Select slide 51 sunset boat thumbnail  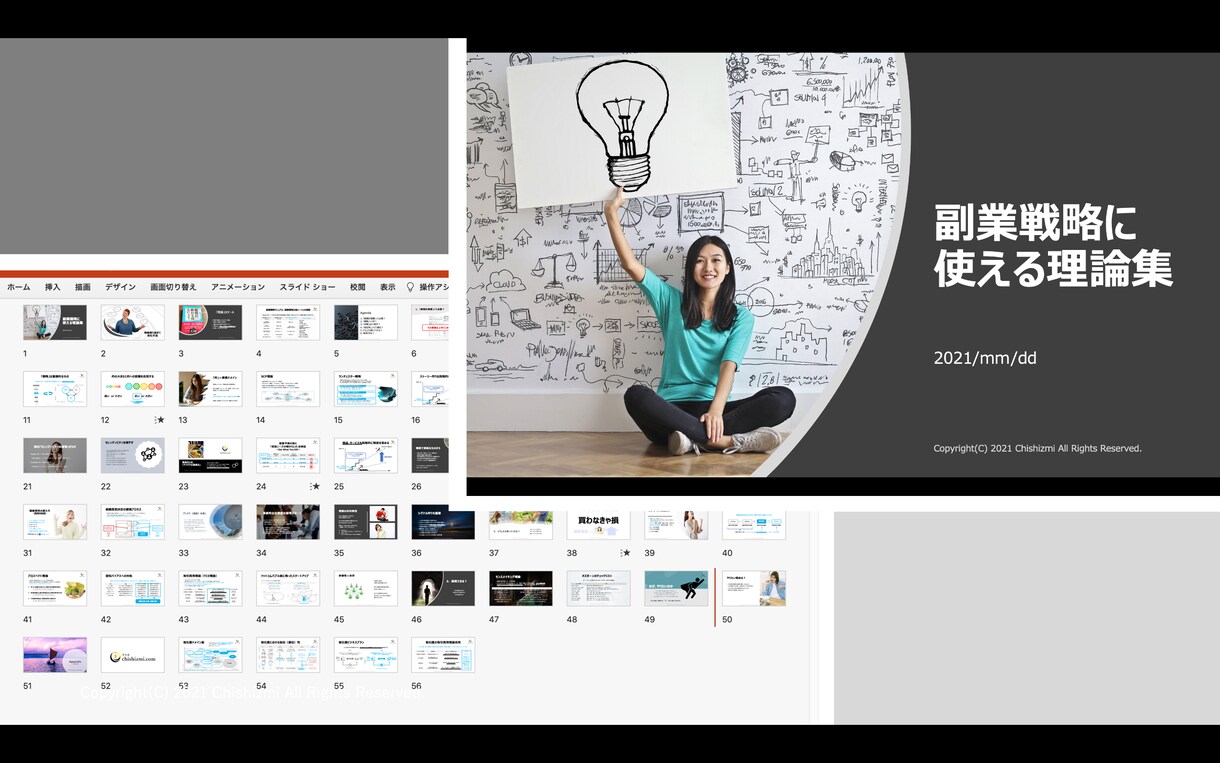(x=55, y=655)
